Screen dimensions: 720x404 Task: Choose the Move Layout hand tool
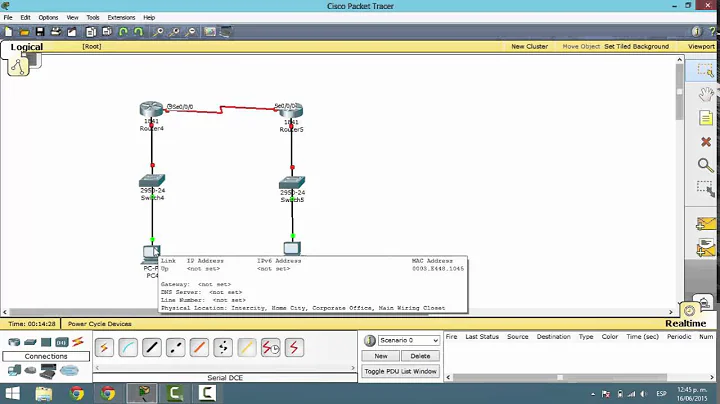pyautogui.click(x=706, y=94)
